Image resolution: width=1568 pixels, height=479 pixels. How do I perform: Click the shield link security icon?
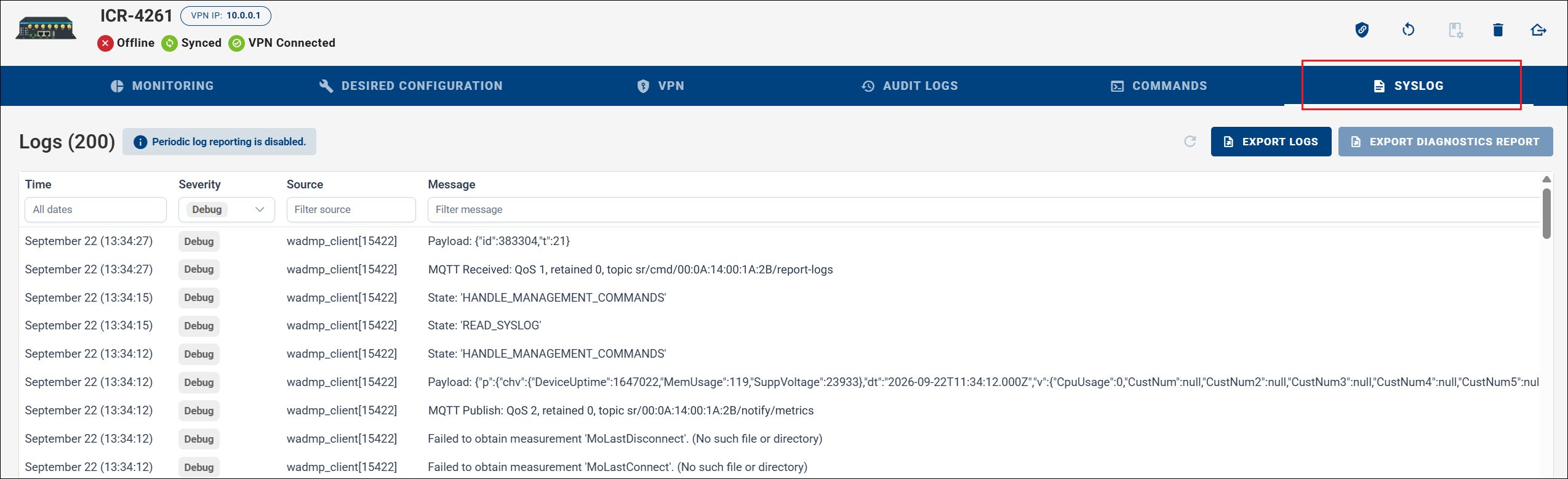(x=1362, y=30)
